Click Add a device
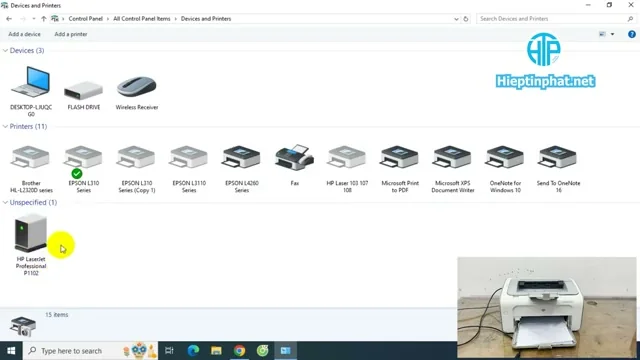This screenshot has height=360, width=640. click(24, 34)
